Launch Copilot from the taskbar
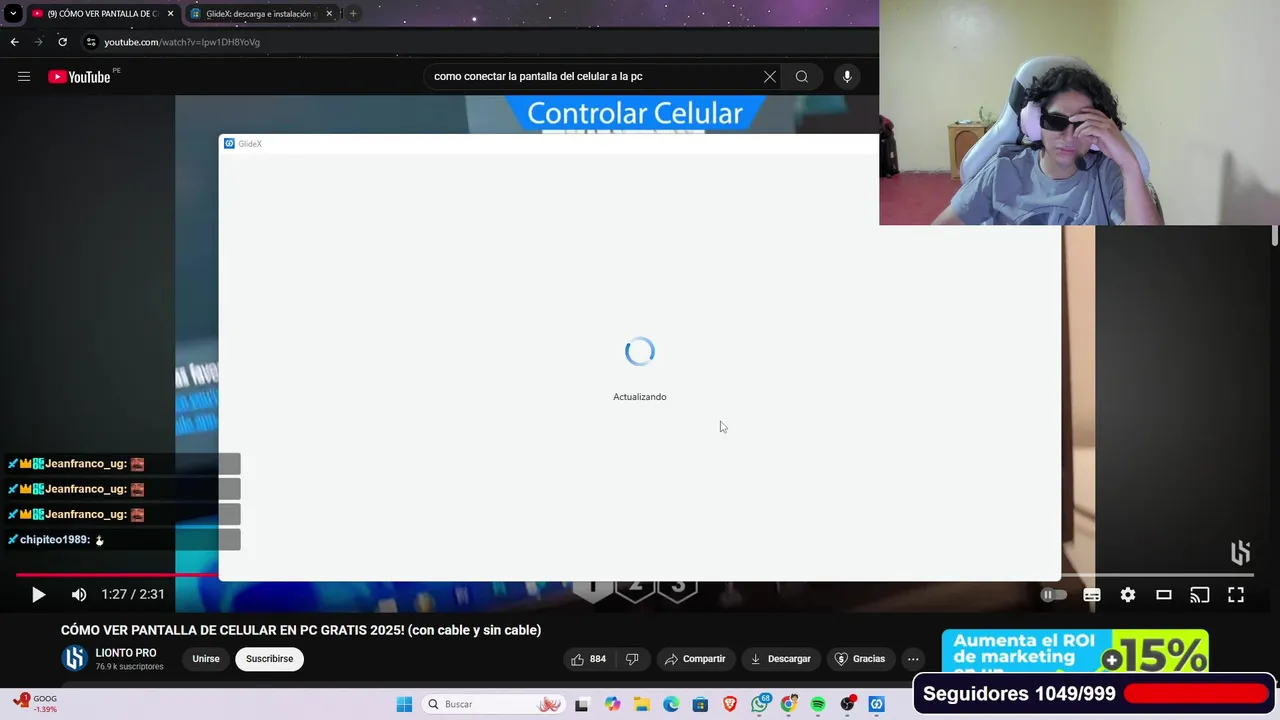This screenshot has height=720, width=1280. [612, 704]
